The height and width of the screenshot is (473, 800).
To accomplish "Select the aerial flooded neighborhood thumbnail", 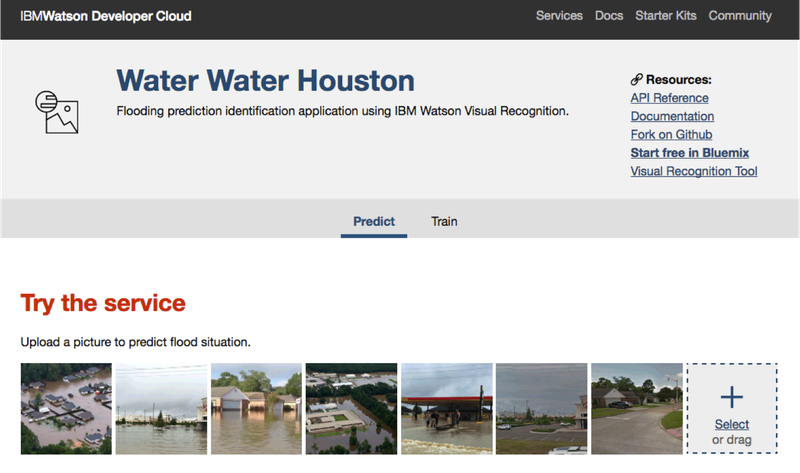I will (66, 409).
